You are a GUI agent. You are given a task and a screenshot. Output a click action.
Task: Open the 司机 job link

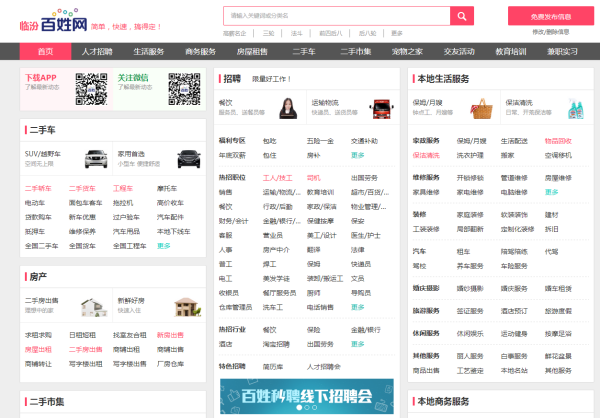[x=313, y=178]
